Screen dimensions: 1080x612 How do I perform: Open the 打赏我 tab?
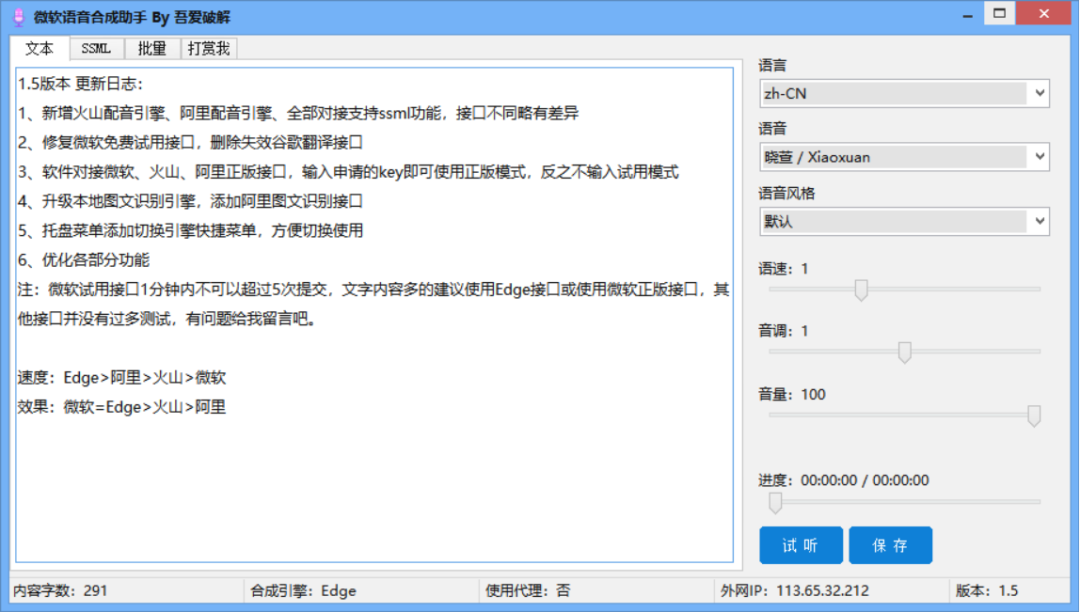[x=209, y=49]
